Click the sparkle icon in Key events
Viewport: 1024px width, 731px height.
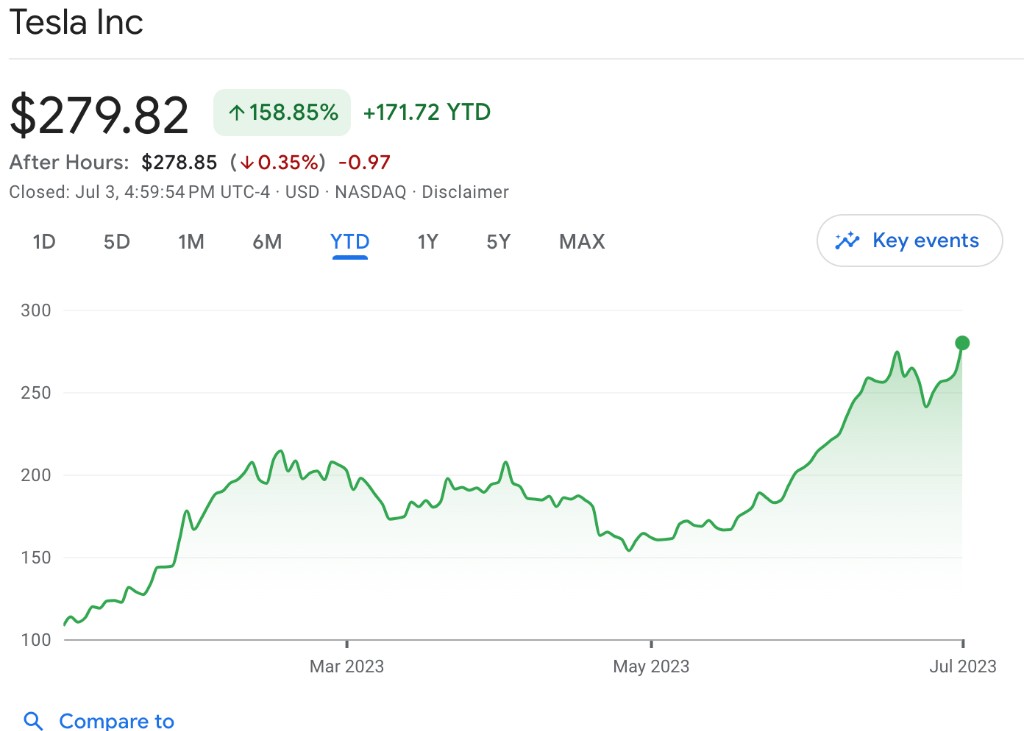pyautogui.click(x=847, y=241)
